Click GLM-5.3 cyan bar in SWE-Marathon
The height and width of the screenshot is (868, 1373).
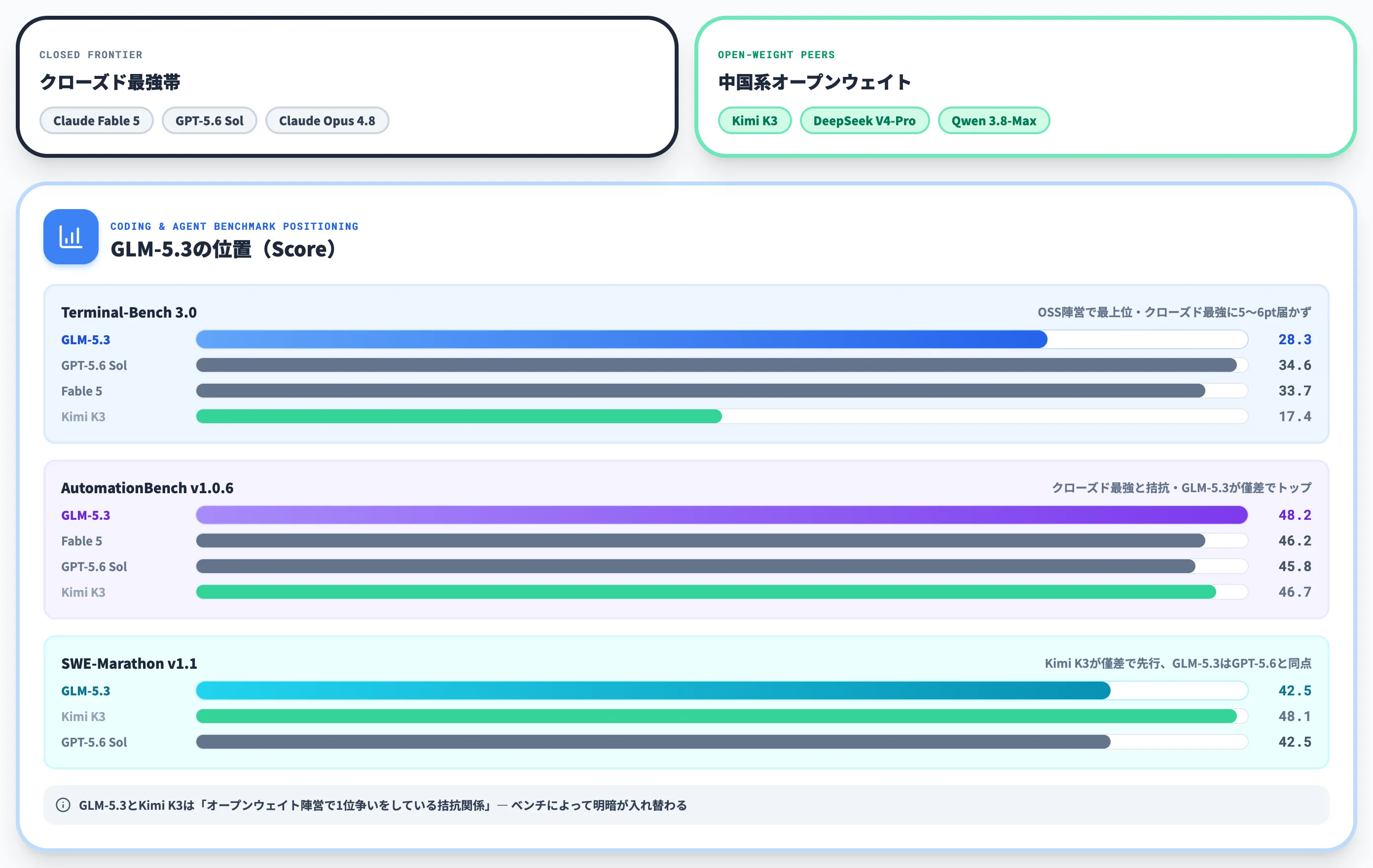[653, 690]
